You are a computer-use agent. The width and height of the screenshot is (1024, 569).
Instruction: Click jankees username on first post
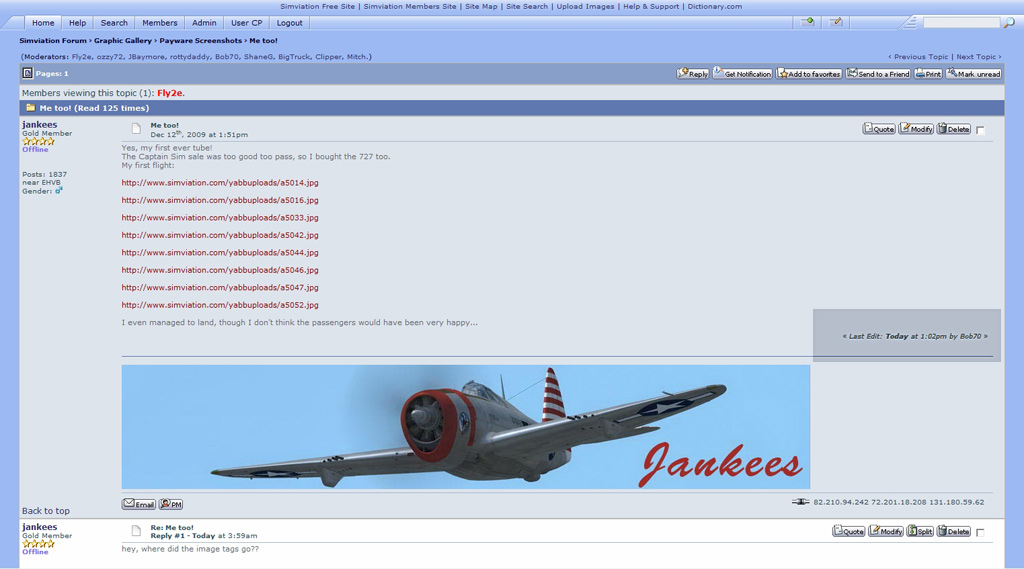pyautogui.click(x=39, y=124)
